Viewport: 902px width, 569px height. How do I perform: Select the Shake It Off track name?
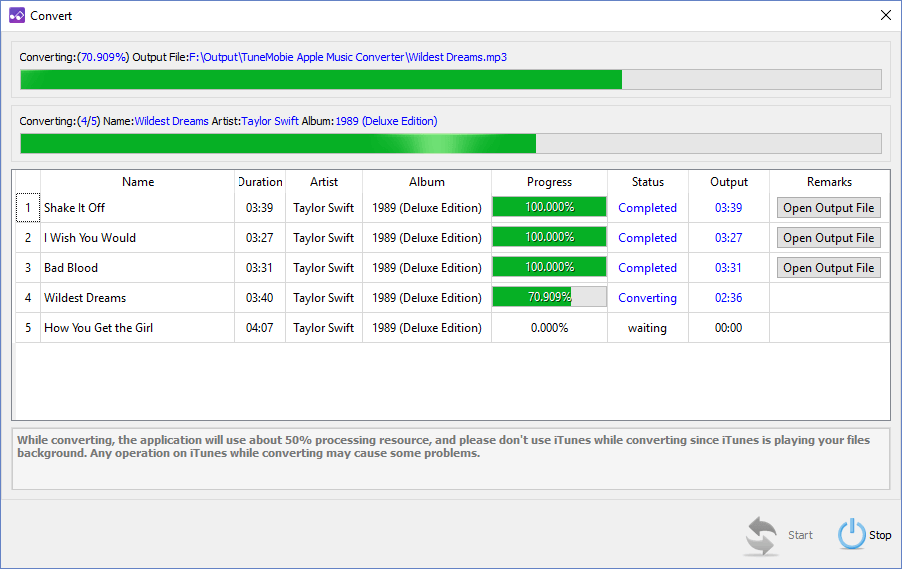(x=74, y=208)
